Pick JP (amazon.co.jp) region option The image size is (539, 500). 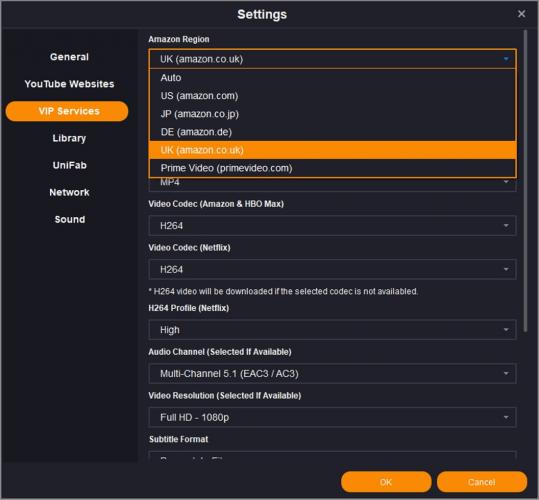pyautogui.click(x=332, y=114)
